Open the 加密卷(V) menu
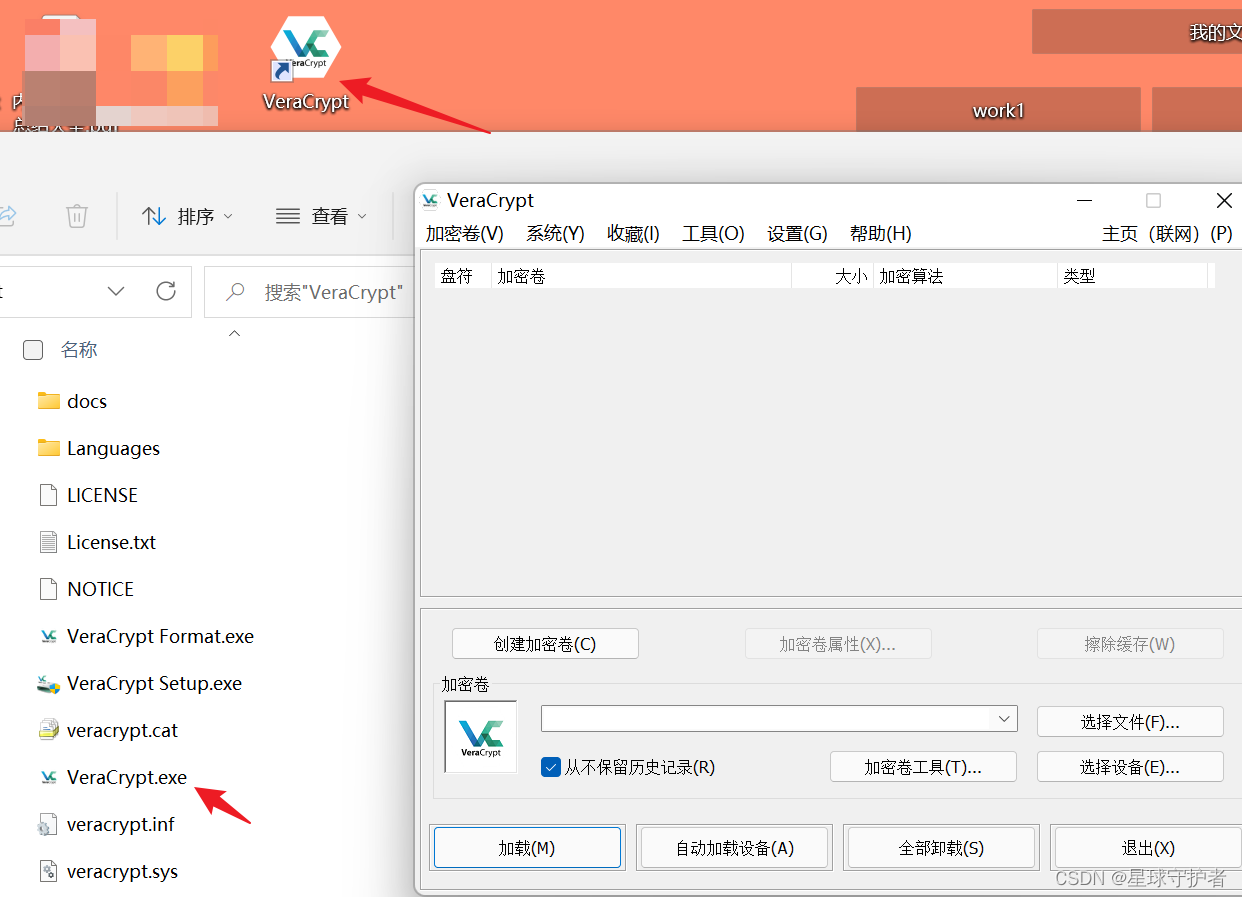Screen dimensions: 1242x897 click(465, 233)
